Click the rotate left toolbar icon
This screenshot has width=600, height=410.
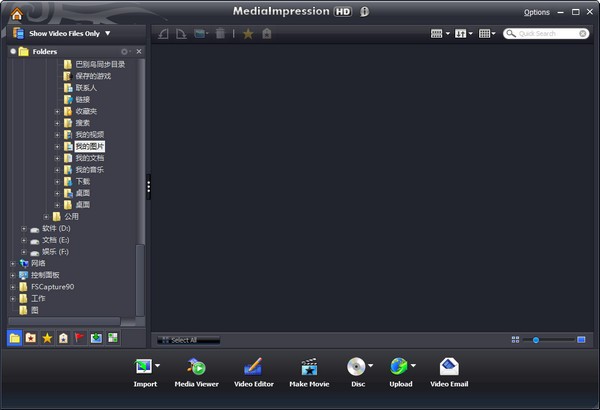coord(163,34)
